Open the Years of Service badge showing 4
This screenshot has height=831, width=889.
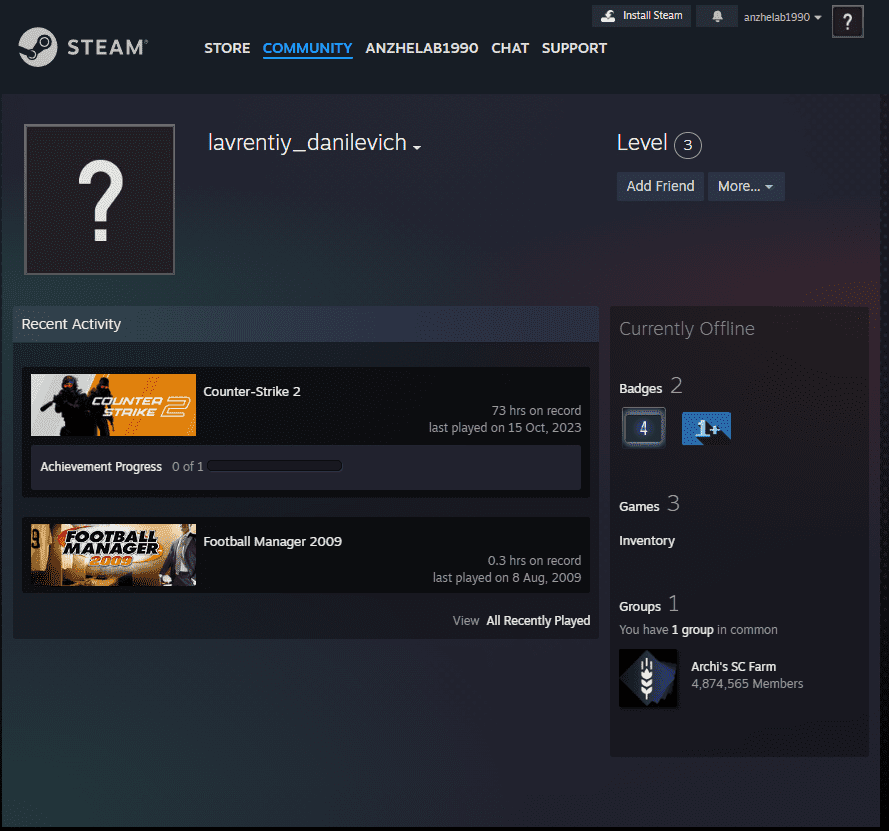coord(643,427)
